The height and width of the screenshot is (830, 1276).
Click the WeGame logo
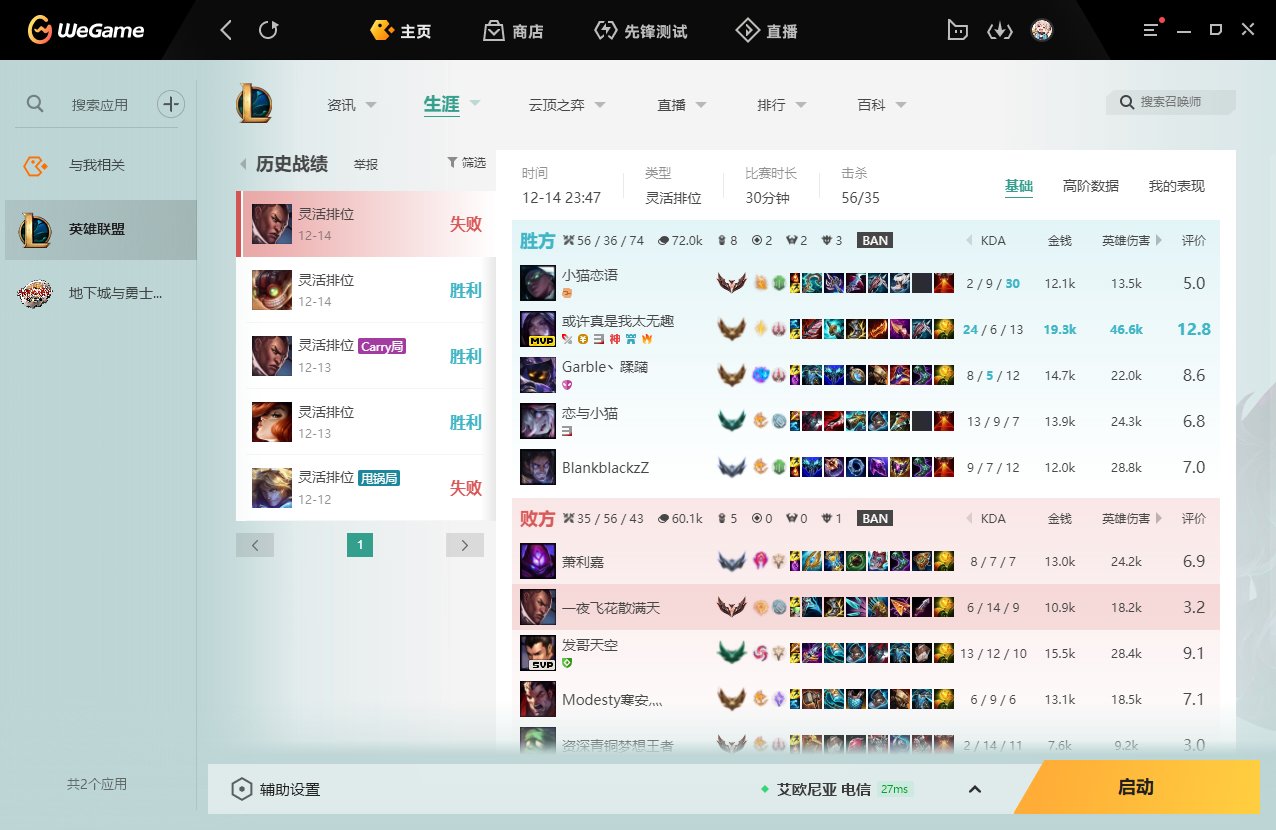[x=86, y=30]
